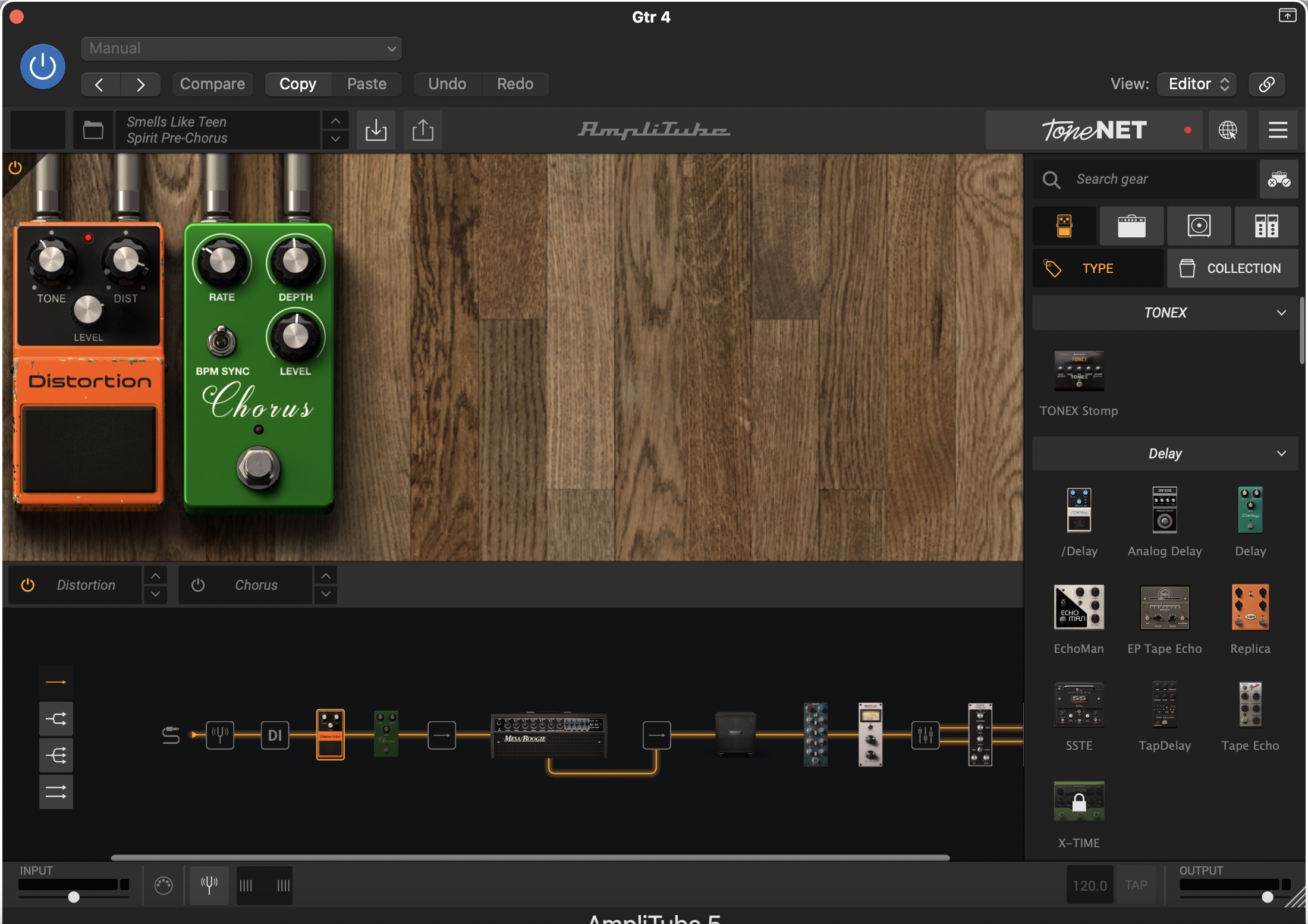Screen dimensions: 1308x924
Task: Stomp the Distortion pedal footswitch pad
Action: point(90,450)
